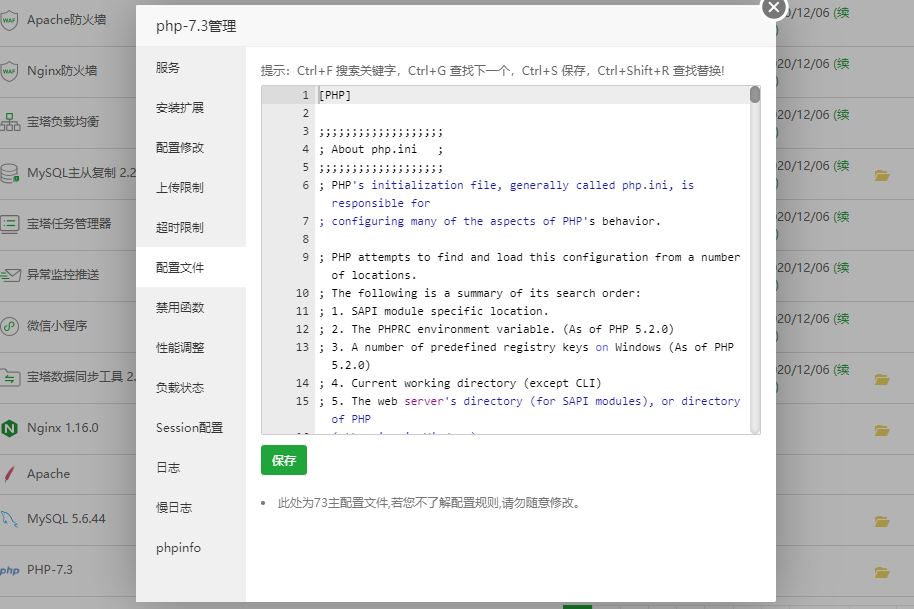The width and height of the screenshot is (914, 609).
Task: Click the 宝塔任务管理器 list icon
Action: [10, 224]
